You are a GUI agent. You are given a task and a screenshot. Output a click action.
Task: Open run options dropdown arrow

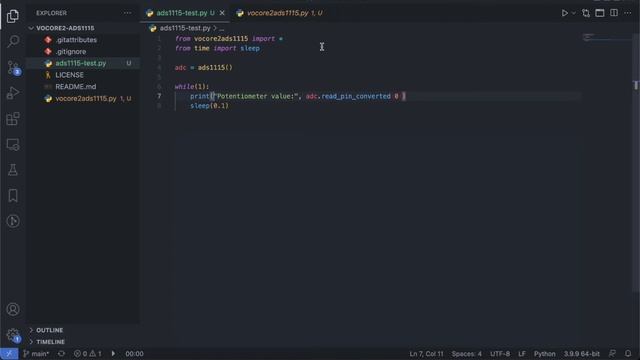[x=573, y=13]
